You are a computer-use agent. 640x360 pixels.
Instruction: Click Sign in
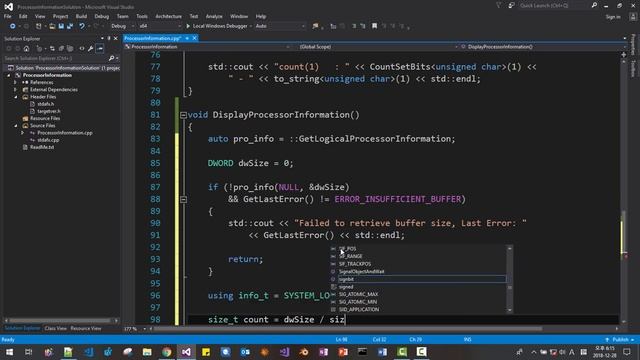pos(613,17)
